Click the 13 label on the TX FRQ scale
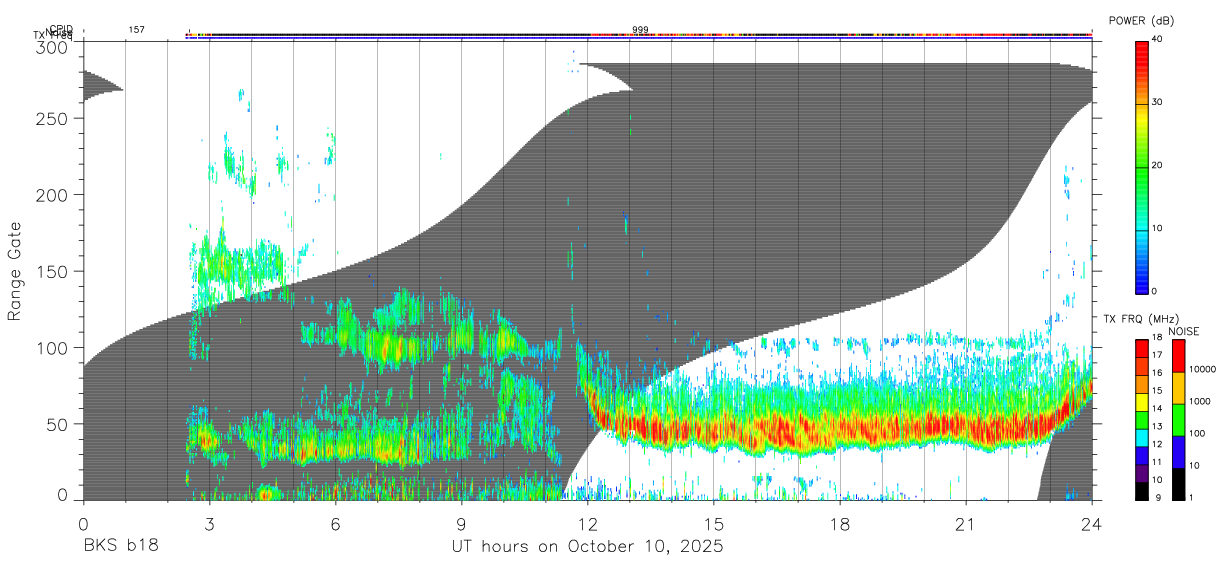The width and height of the screenshot is (1228, 567). [x=1157, y=427]
